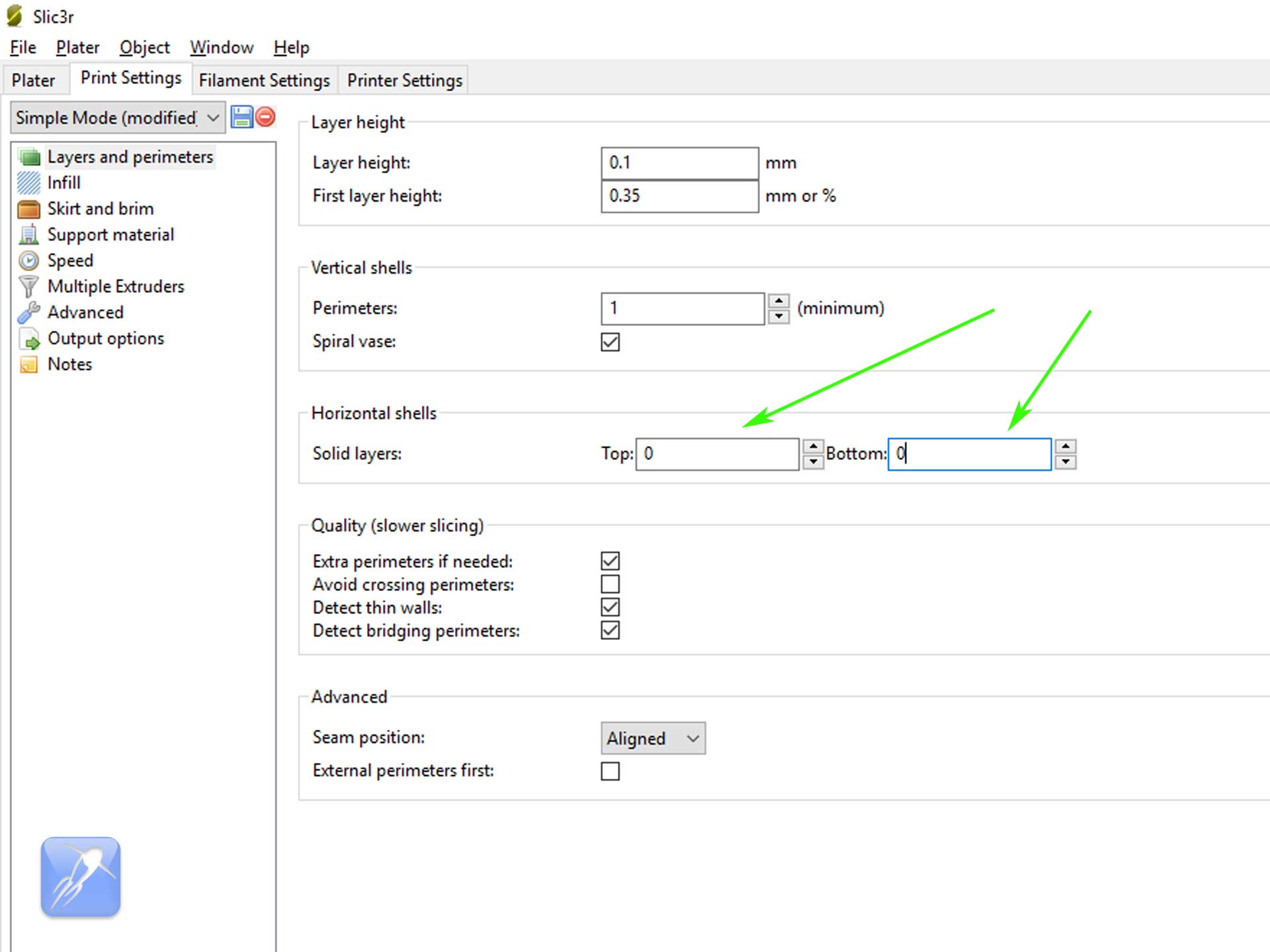Increase Perimeters value with up arrow
Image resolution: width=1270 pixels, height=952 pixels.
[779, 301]
